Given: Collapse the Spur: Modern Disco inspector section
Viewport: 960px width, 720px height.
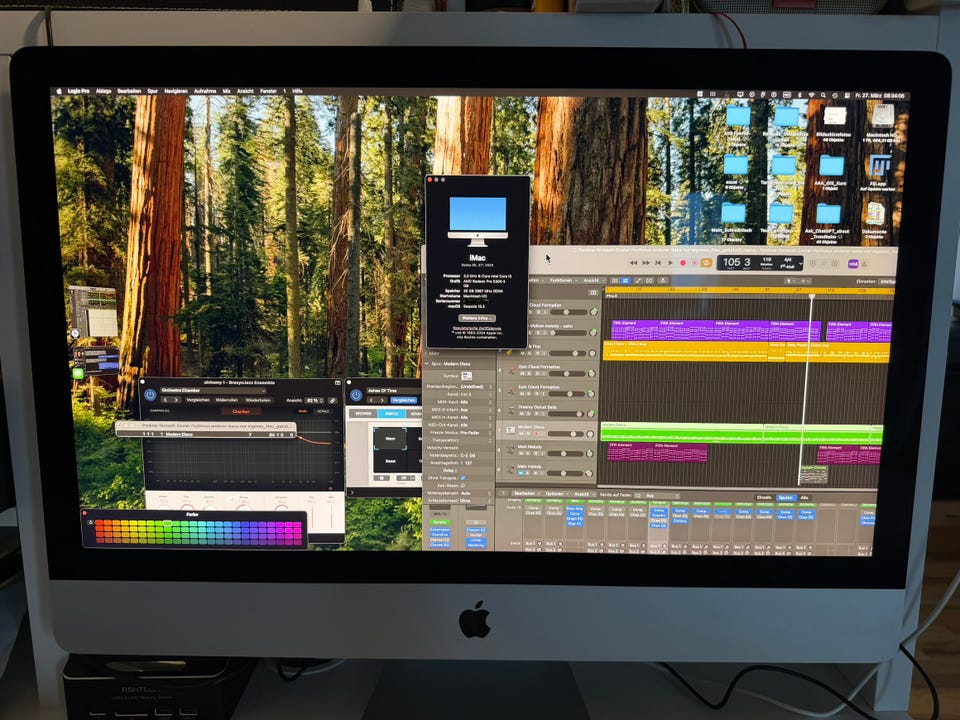Looking at the screenshot, I should pos(427,364).
